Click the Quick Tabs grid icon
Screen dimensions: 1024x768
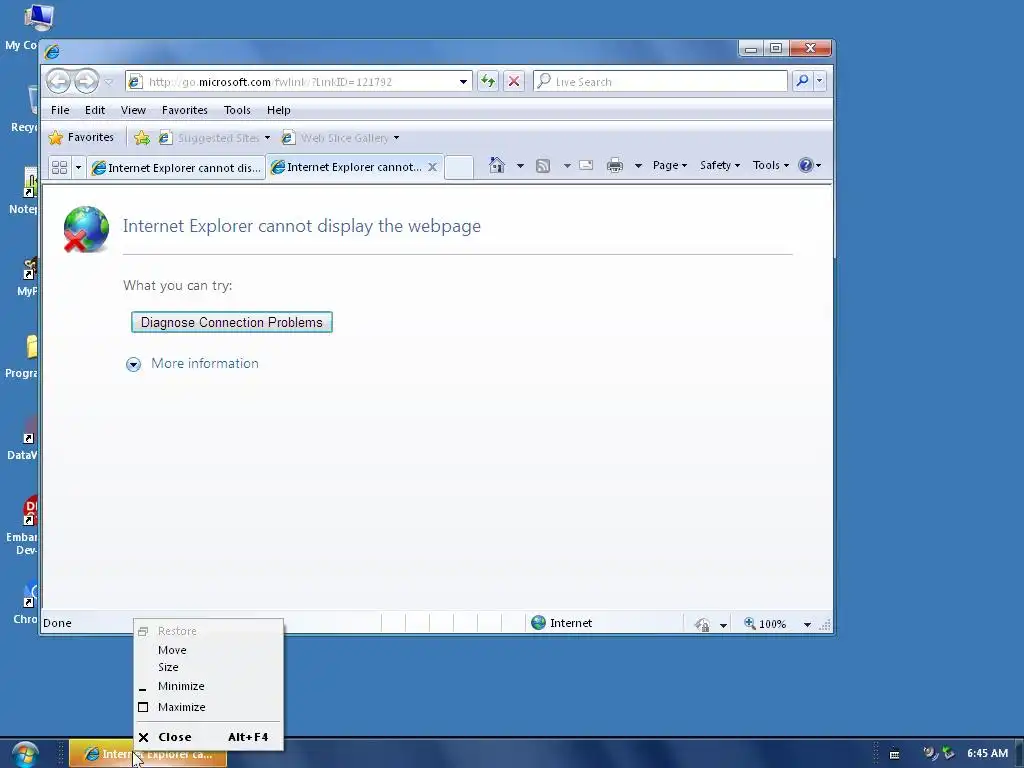pyautogui.click(x=59, y=167)
